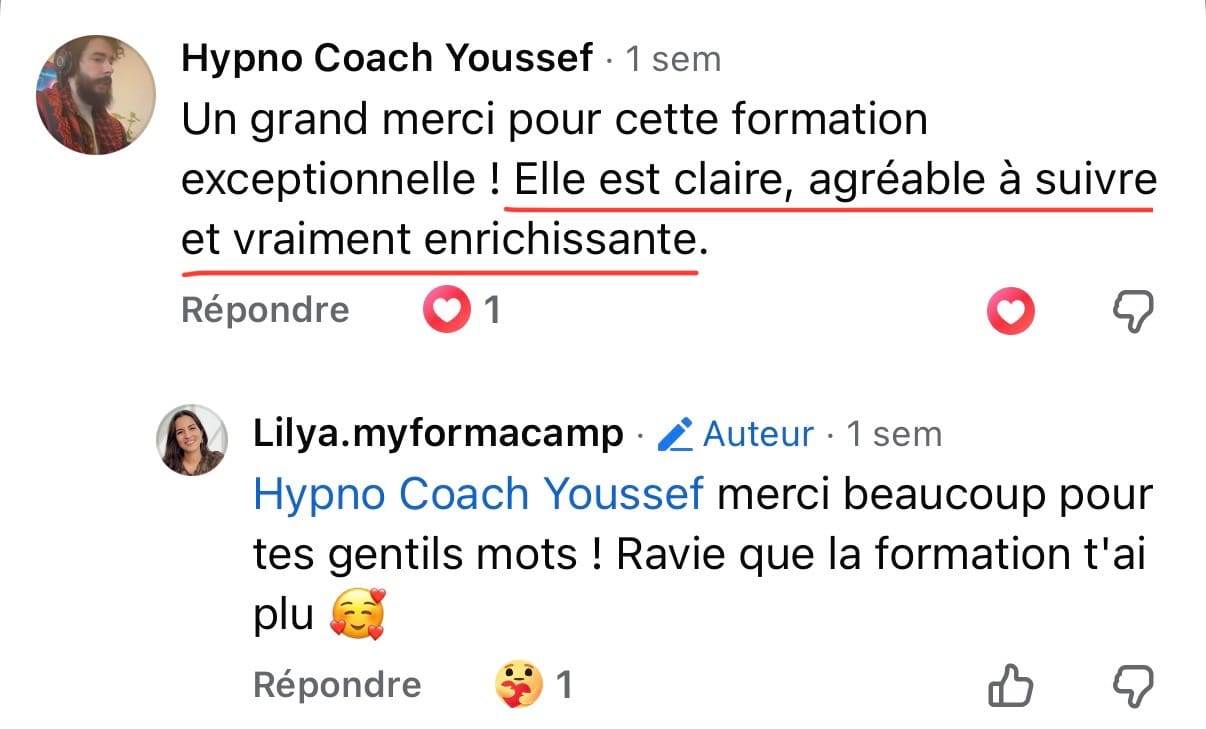Click the timestamp on Youssef's comment
The width and height of the screenshot is (1206, 729).
pos(672,59)
